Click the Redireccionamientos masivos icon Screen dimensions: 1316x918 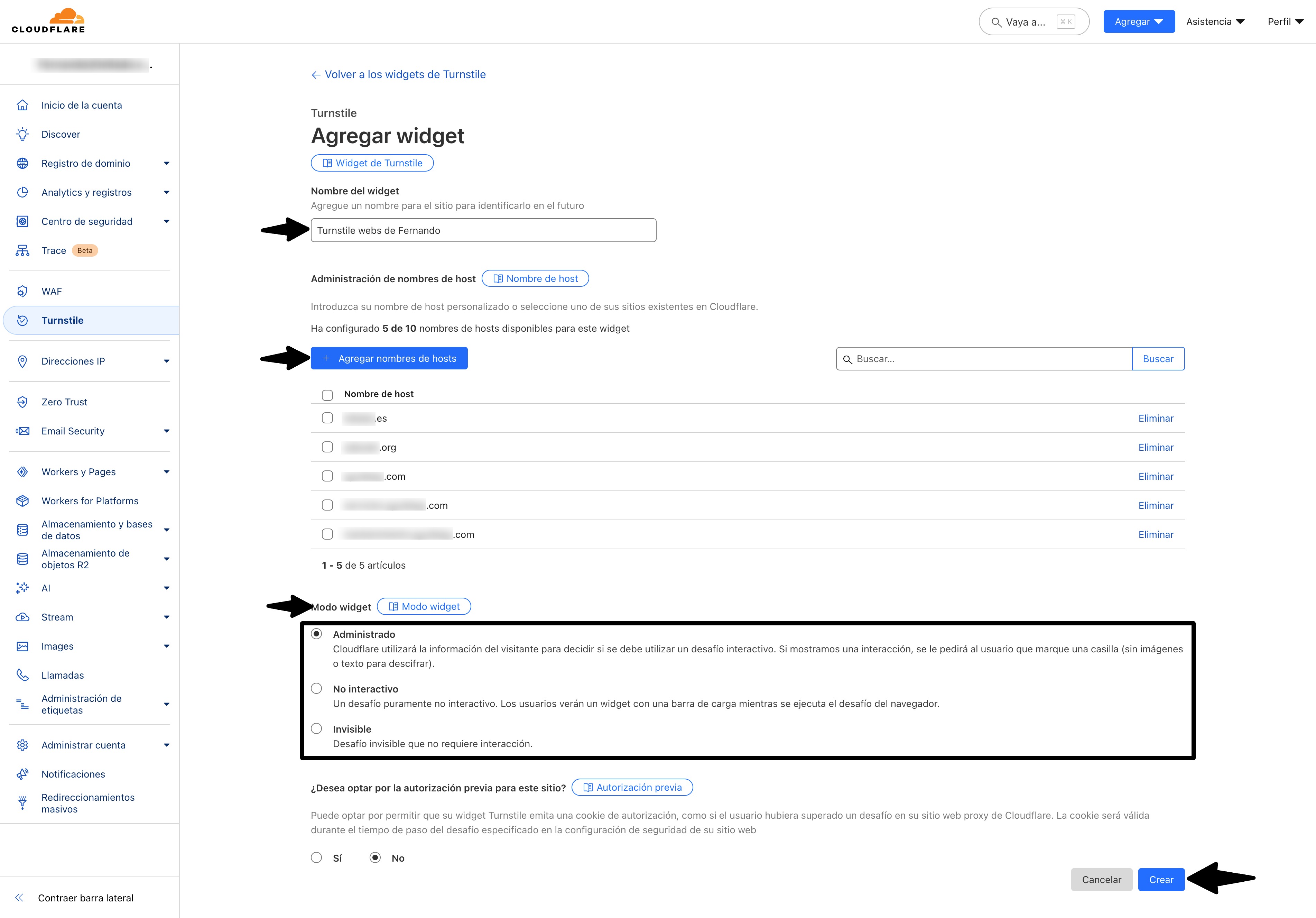[22, 803]
